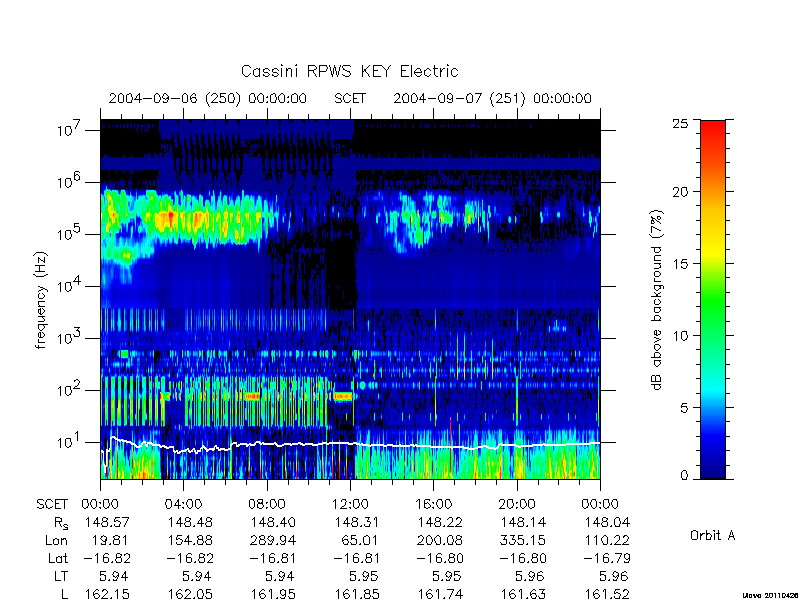Click the Lat value -16.79

607,558
